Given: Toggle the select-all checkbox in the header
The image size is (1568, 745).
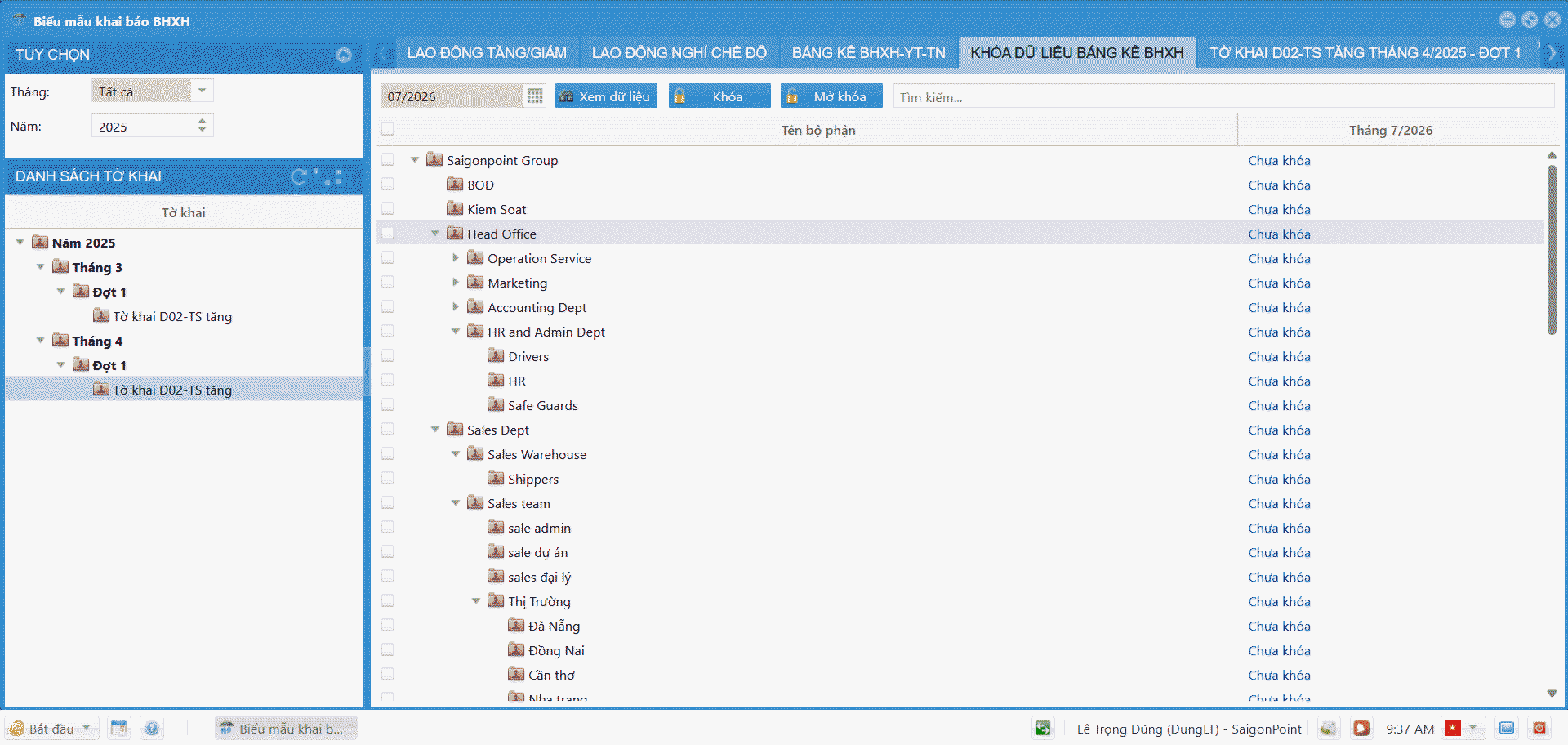Looking at the screenshot, I should click(x=388, y=129).
